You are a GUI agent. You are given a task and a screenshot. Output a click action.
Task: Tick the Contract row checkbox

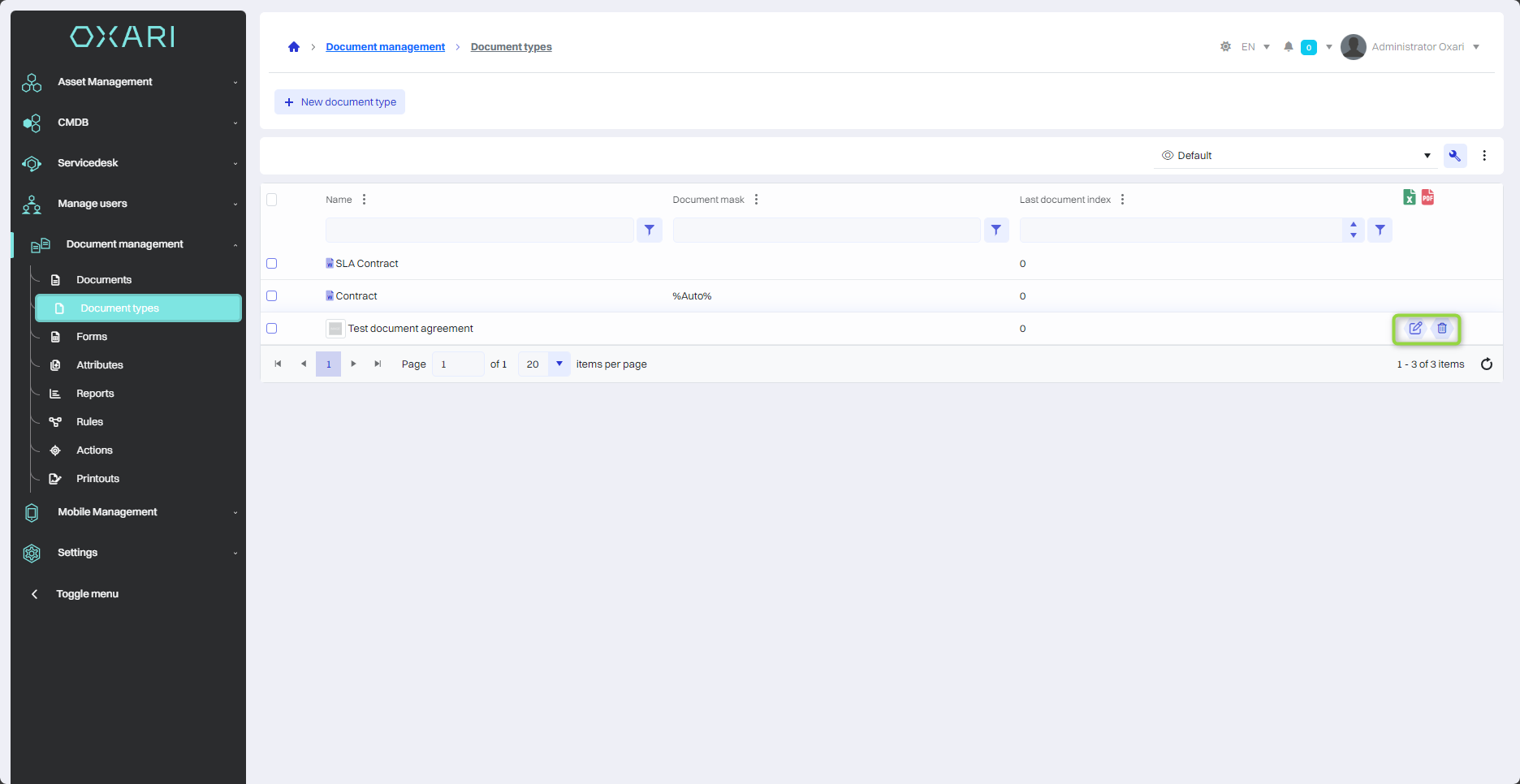point(272,296)
